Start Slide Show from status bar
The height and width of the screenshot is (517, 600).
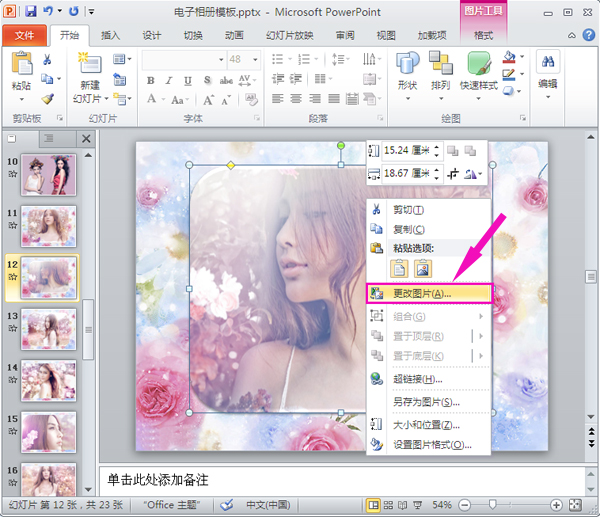tap(417, 505)
